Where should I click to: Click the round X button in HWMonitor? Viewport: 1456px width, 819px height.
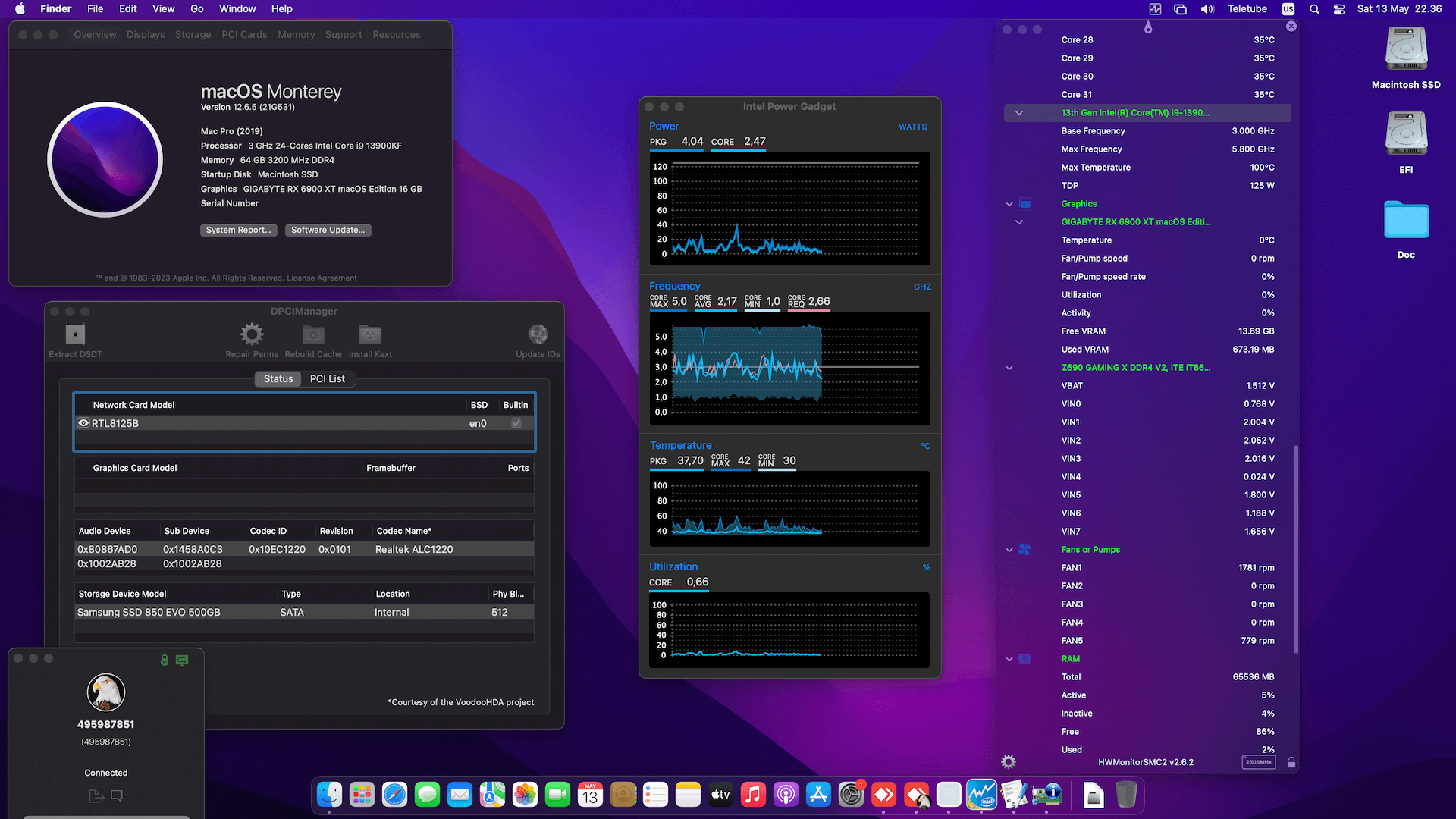(x=1291, y=27)
